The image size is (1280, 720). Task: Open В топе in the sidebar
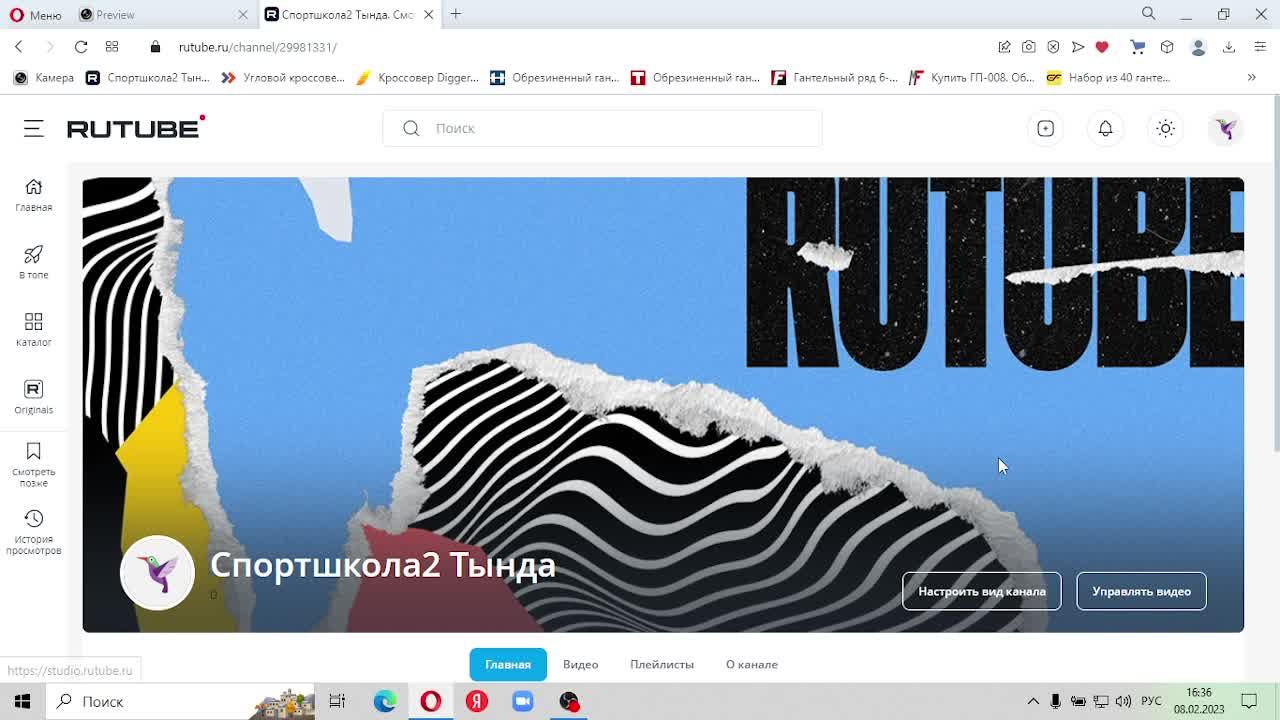pyautogui.click(x=33, y=262)
